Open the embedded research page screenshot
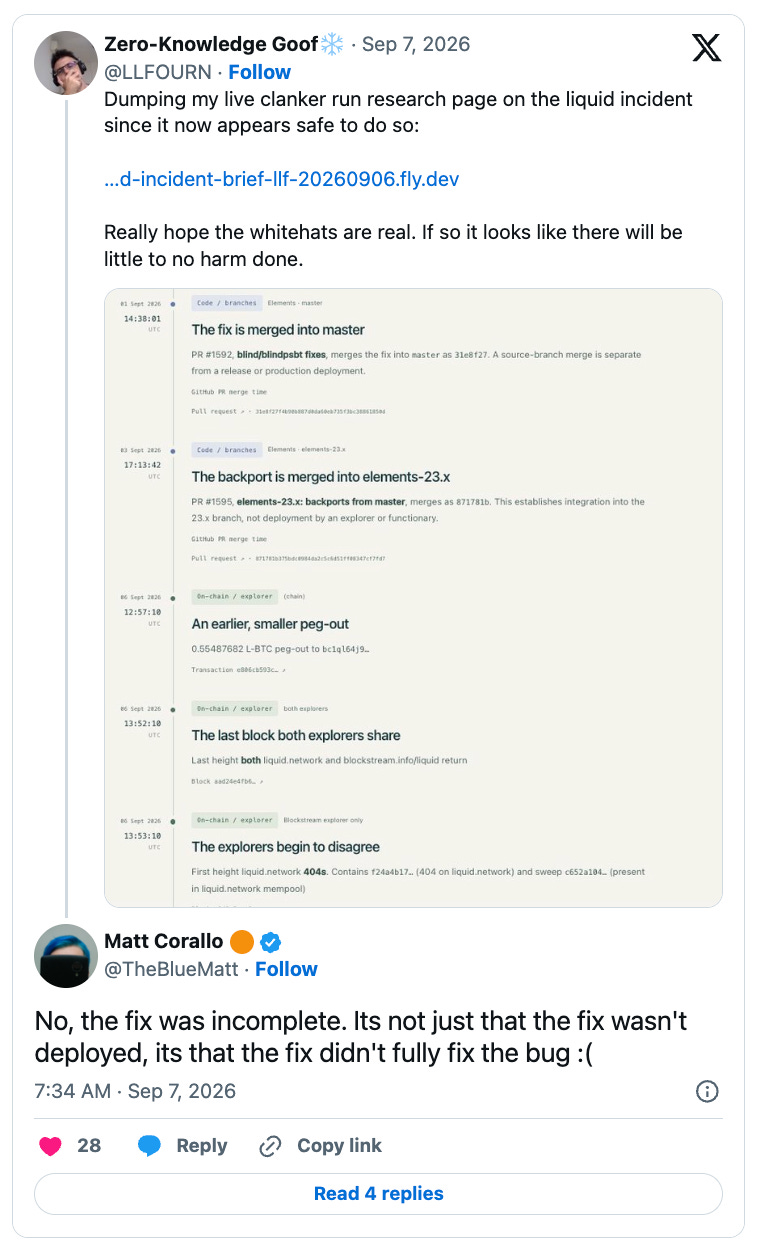758x1254 pixels. (x=413, y=598)
